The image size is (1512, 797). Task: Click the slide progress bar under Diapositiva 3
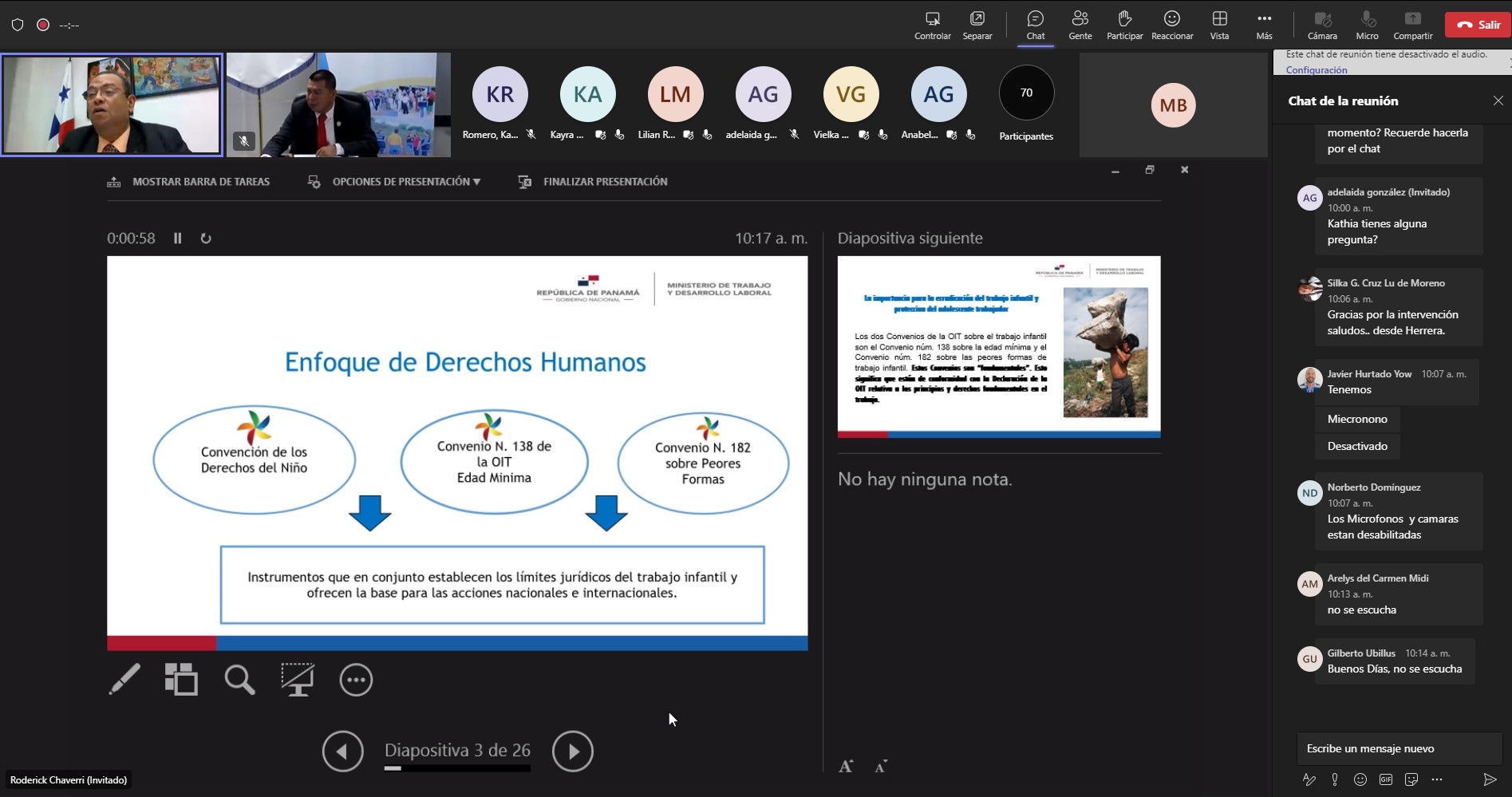[457, 768]
